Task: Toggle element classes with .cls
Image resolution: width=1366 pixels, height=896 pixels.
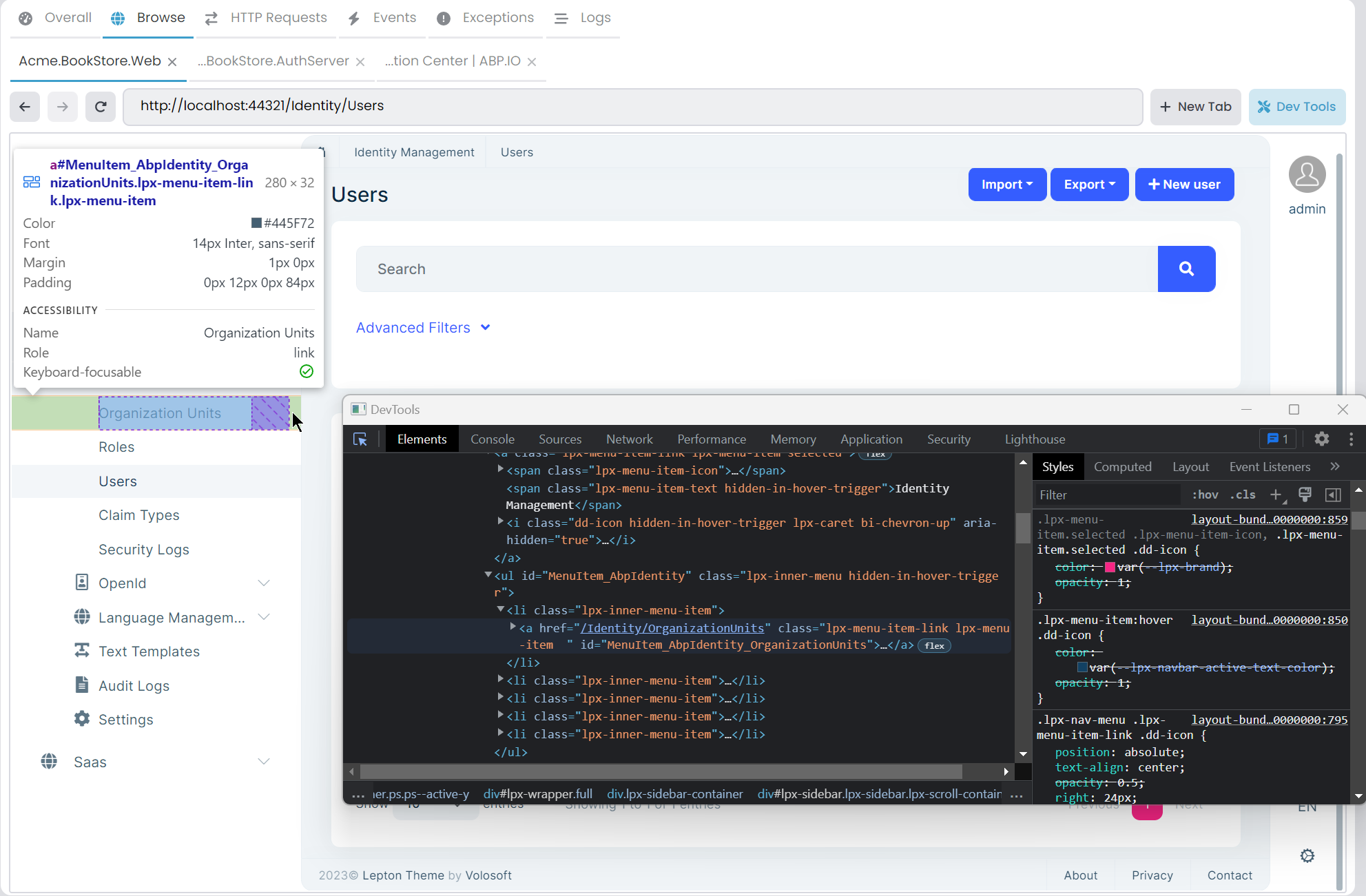Action: [x=1242, y=494]
